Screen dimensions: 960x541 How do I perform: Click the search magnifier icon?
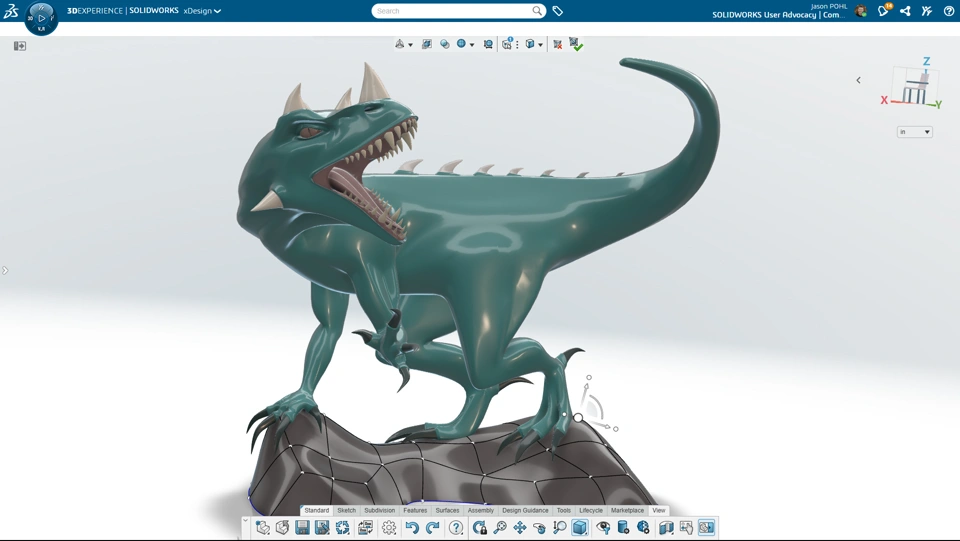pos(537,10)
